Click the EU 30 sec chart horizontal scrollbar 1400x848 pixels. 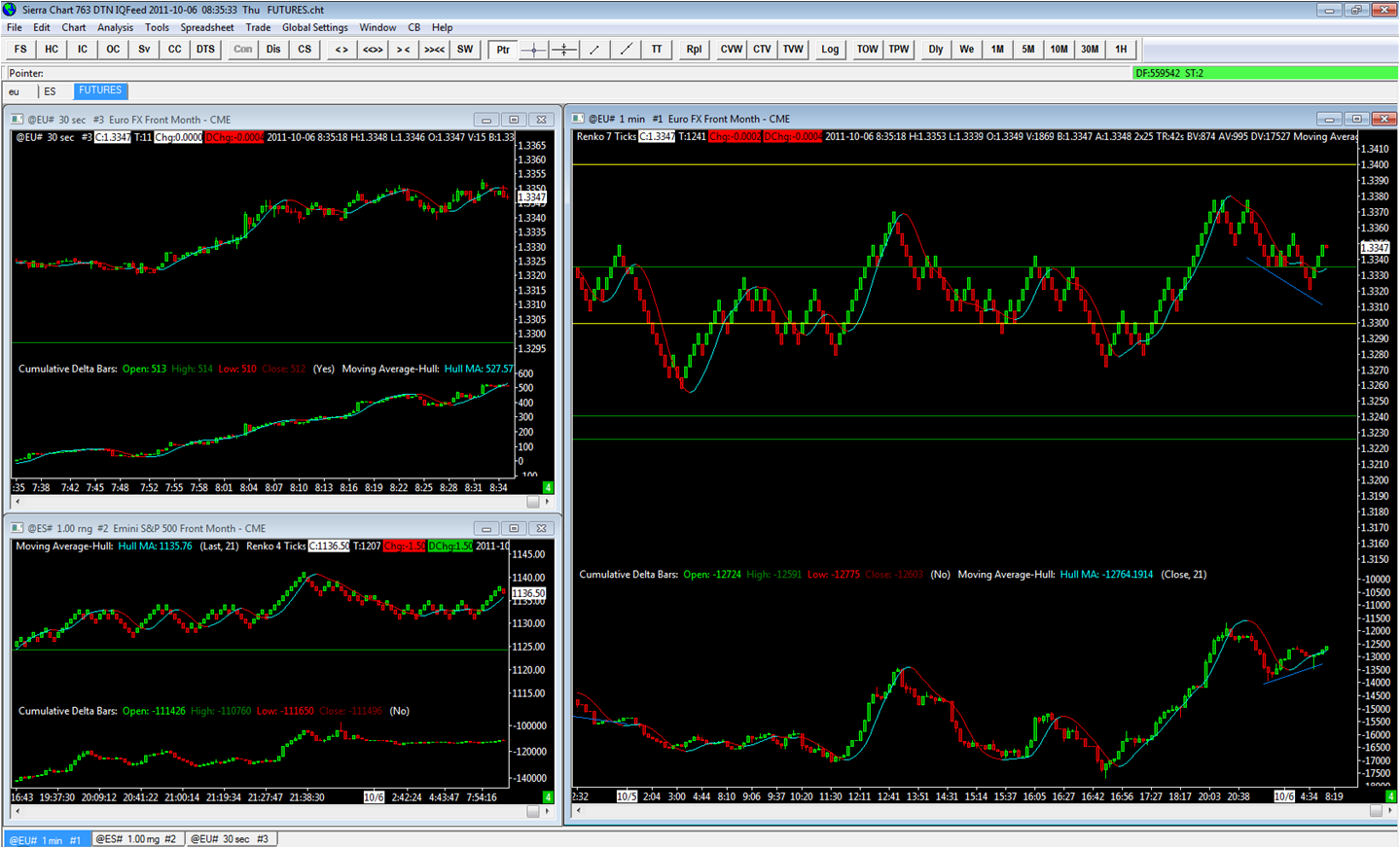(282, 502)
